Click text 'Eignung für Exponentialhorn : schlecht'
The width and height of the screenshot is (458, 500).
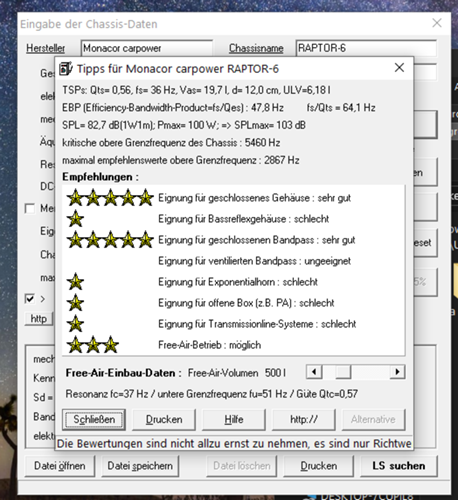coord(238,282)
